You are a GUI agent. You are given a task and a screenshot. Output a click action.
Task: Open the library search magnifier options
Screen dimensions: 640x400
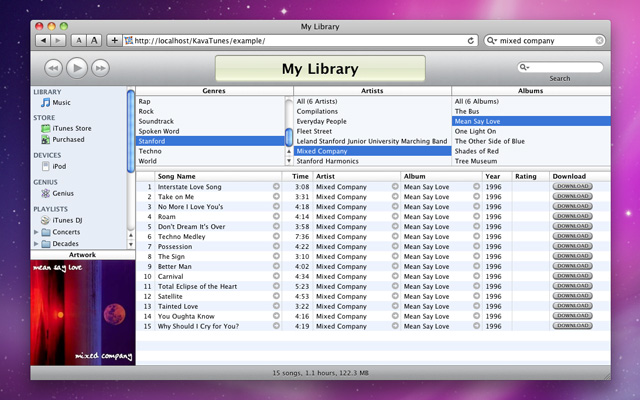[524, 67]
